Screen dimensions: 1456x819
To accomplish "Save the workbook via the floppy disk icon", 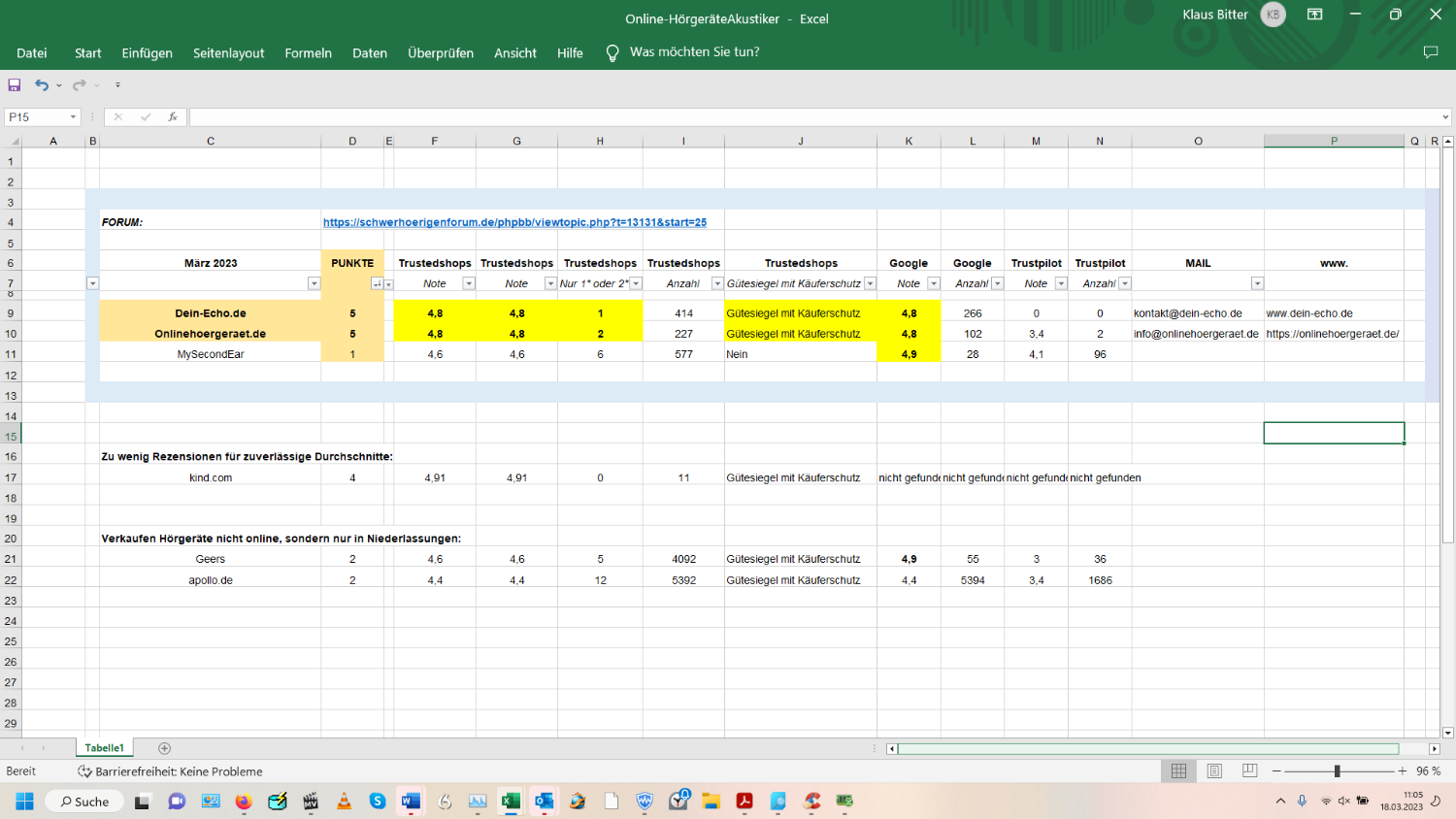I will click(x=15, y=85).
